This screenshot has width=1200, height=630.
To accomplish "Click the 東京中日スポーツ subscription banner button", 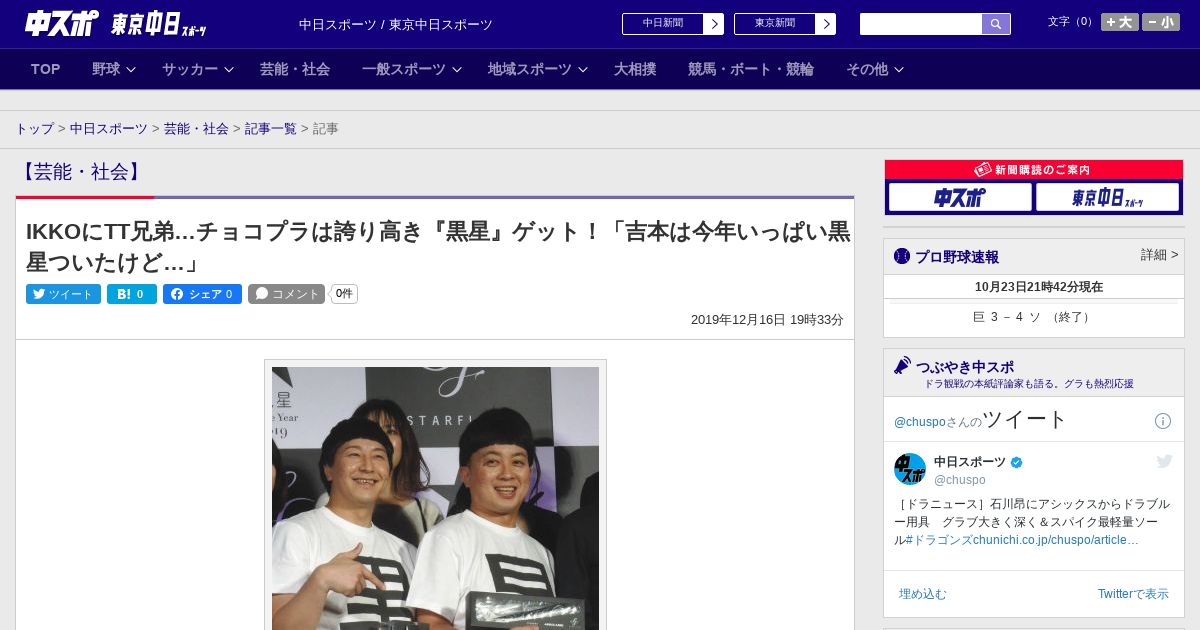I will click(1107, 198).
